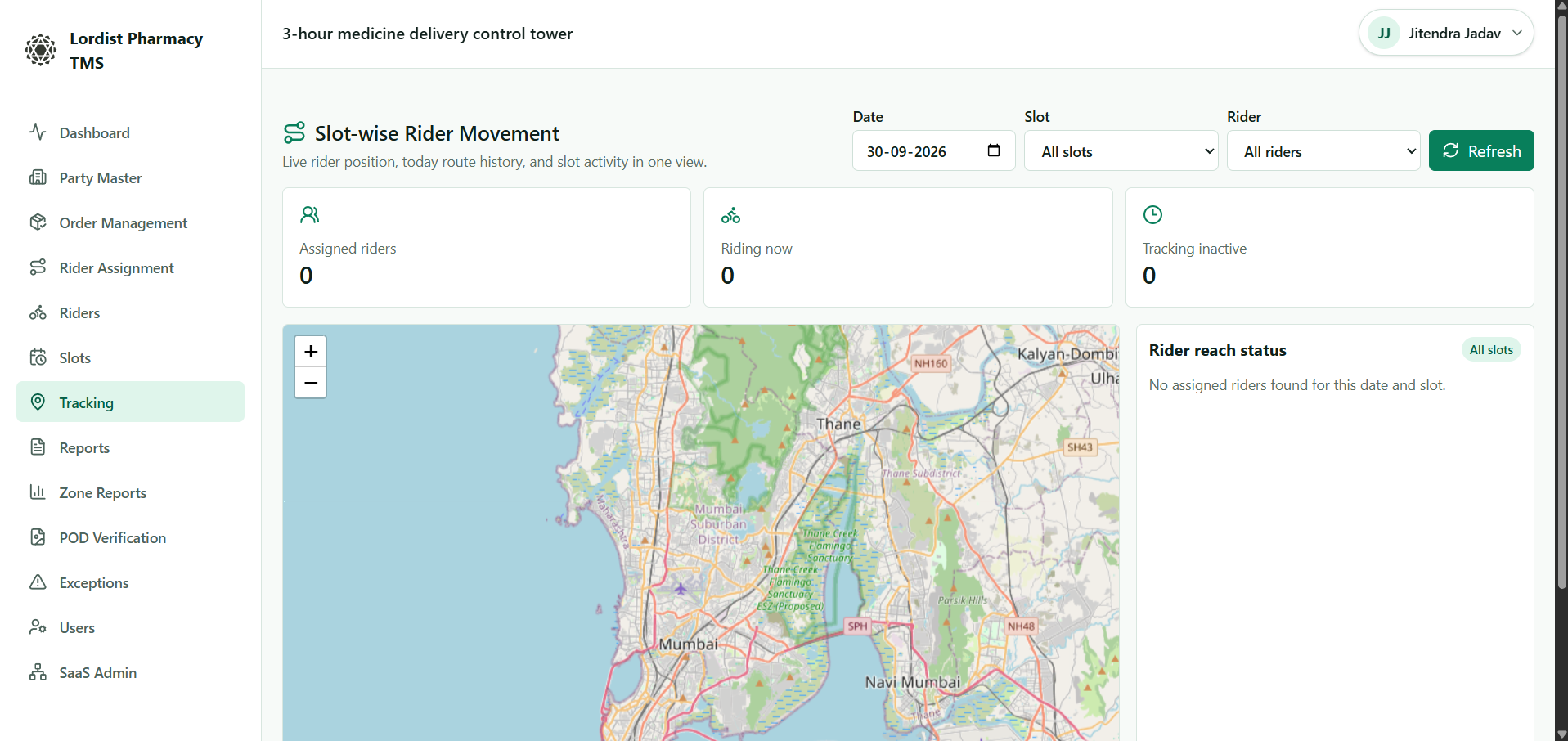Screen dimensions: 1568x741
Task: Click the Order Management package icon
Action: click(38, 222)
